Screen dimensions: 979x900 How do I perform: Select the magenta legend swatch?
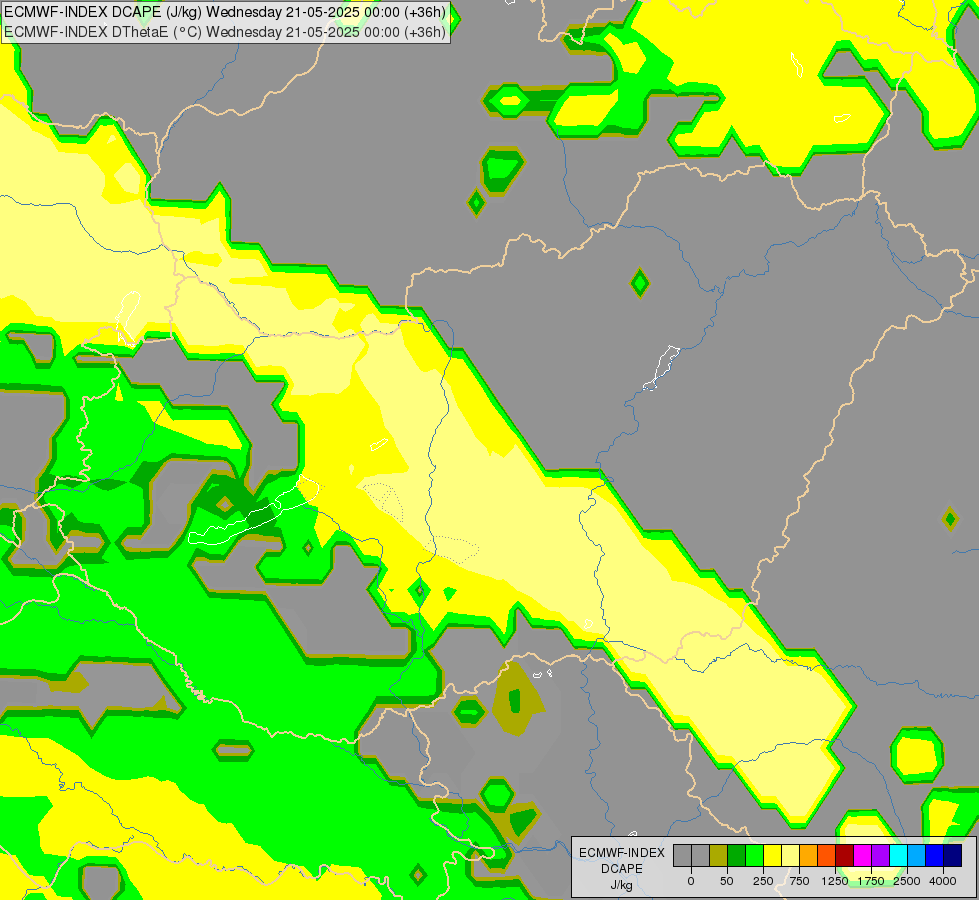[863, 855]
